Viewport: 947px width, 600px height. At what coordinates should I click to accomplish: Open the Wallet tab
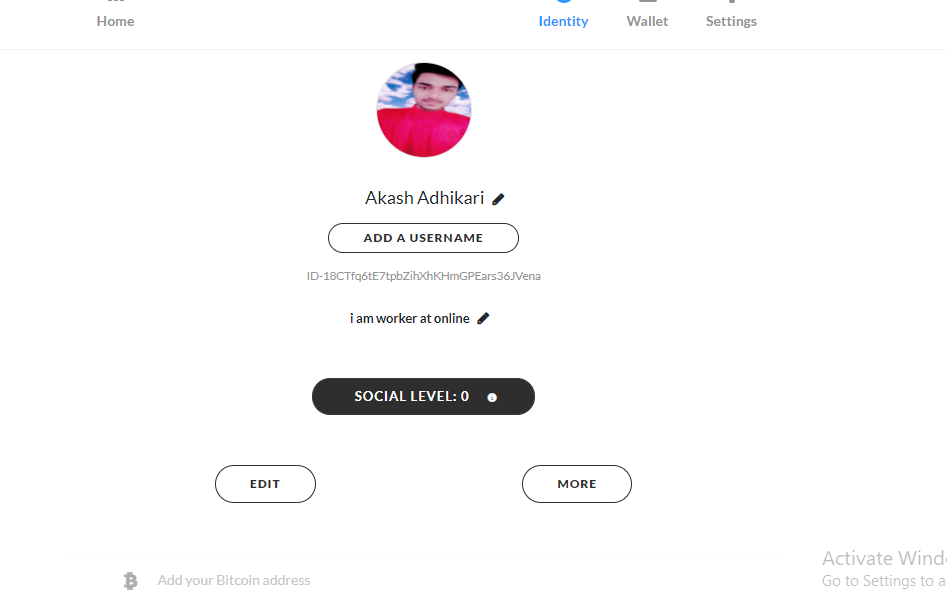(x=647, y=21)
